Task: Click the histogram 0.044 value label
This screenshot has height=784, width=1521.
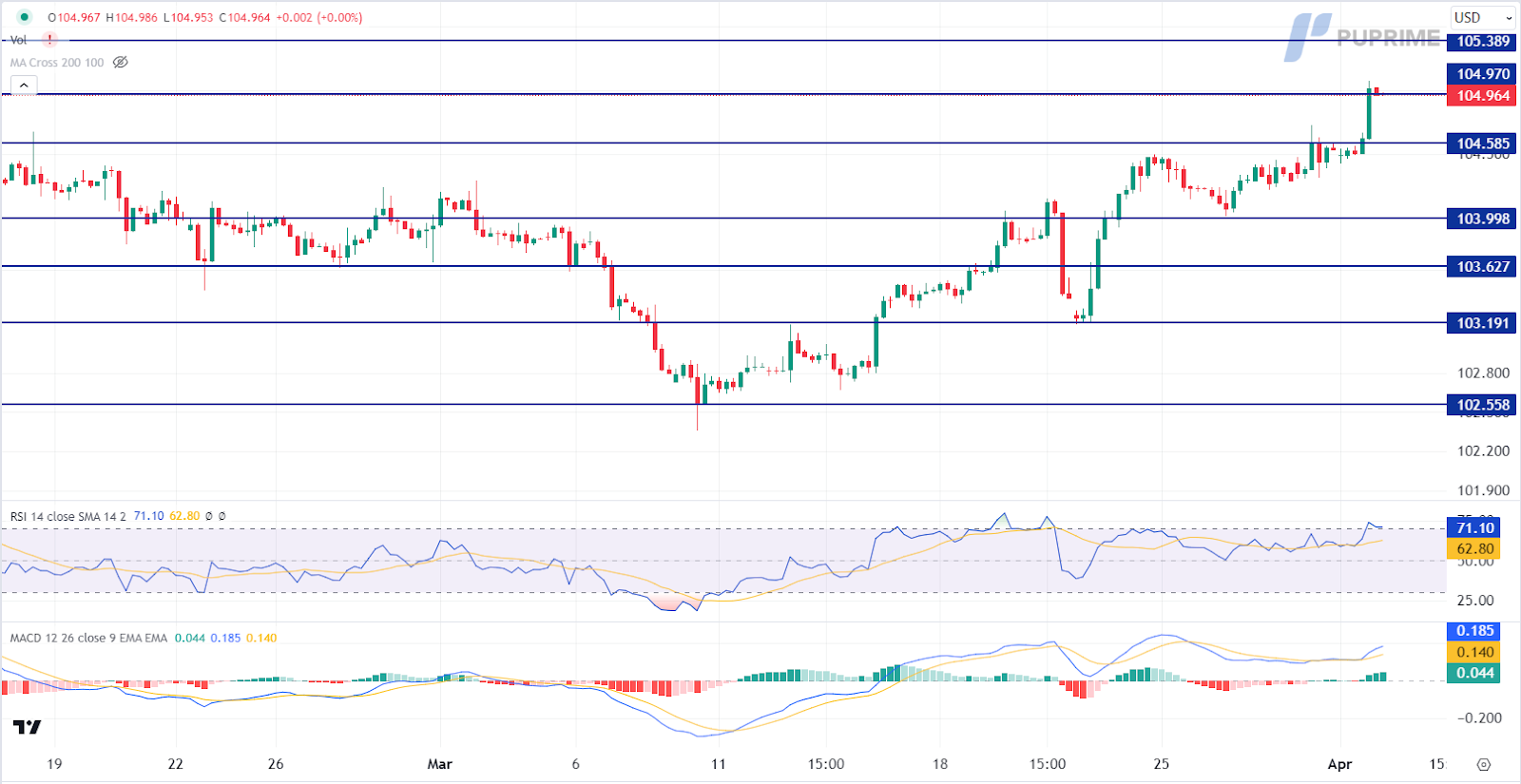Action: (x=1473, y=673)
